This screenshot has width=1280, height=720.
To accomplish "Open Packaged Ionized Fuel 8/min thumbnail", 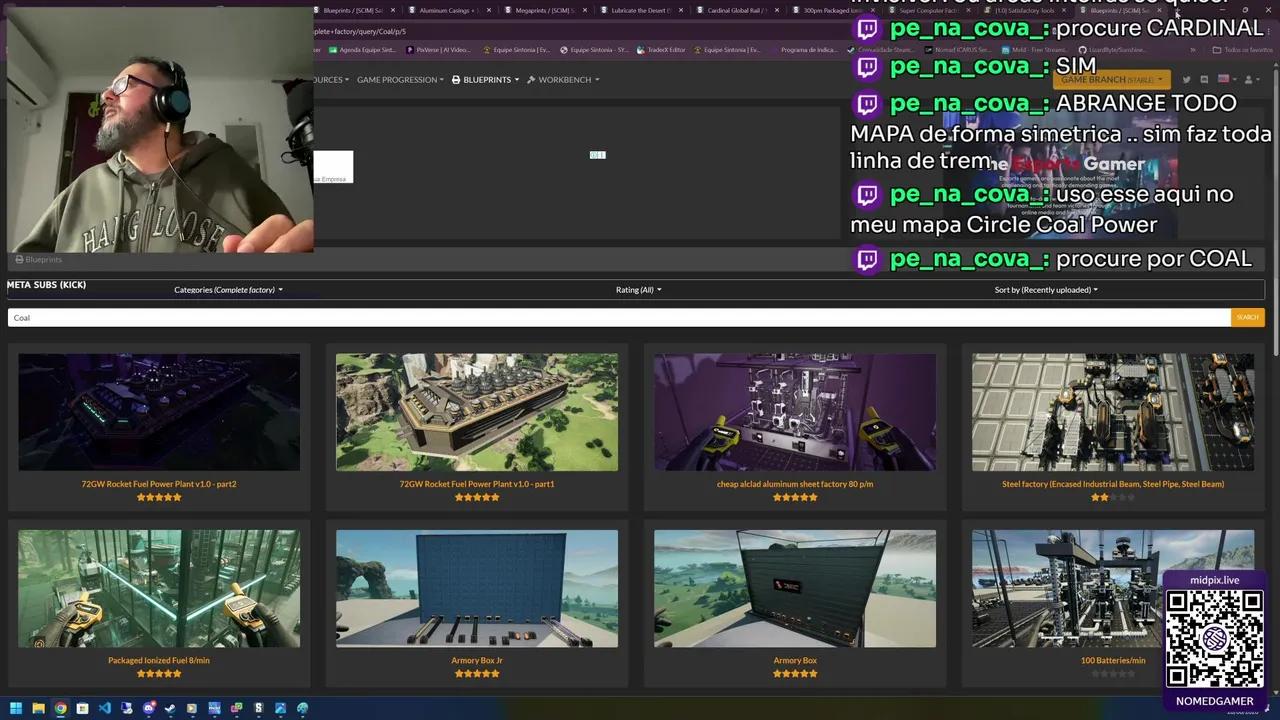I will 159,589.
